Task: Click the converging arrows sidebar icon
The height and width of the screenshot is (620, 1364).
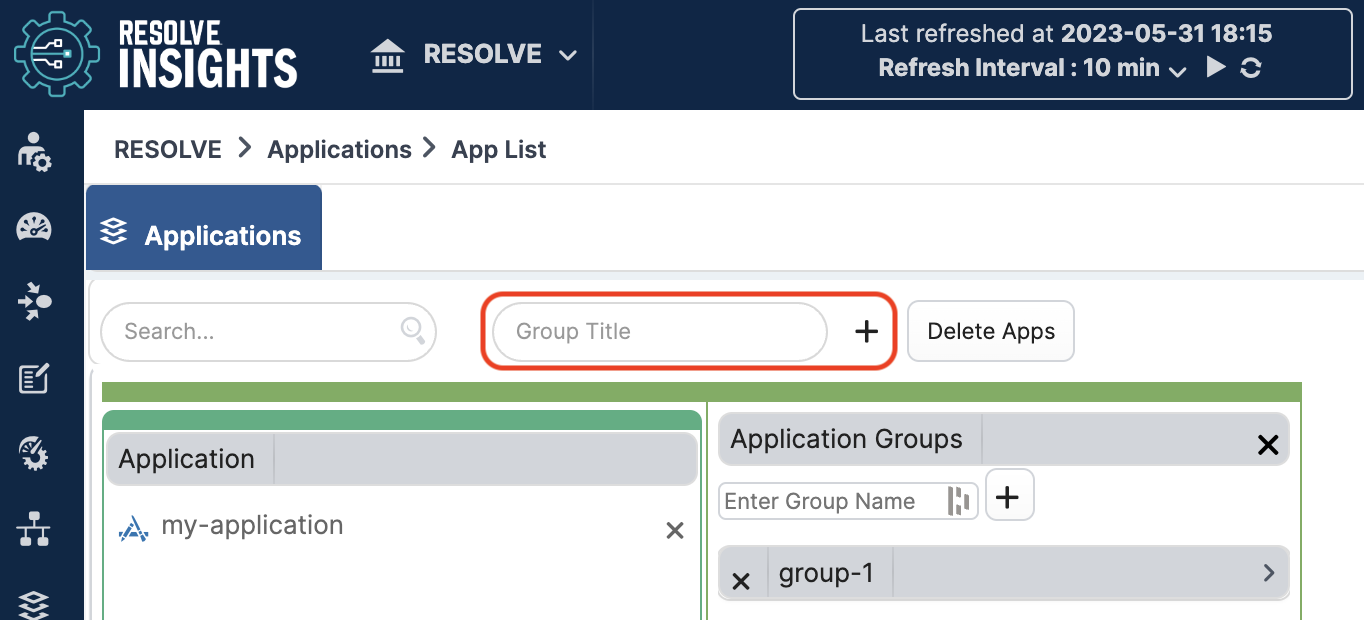Action: (34, 302)
